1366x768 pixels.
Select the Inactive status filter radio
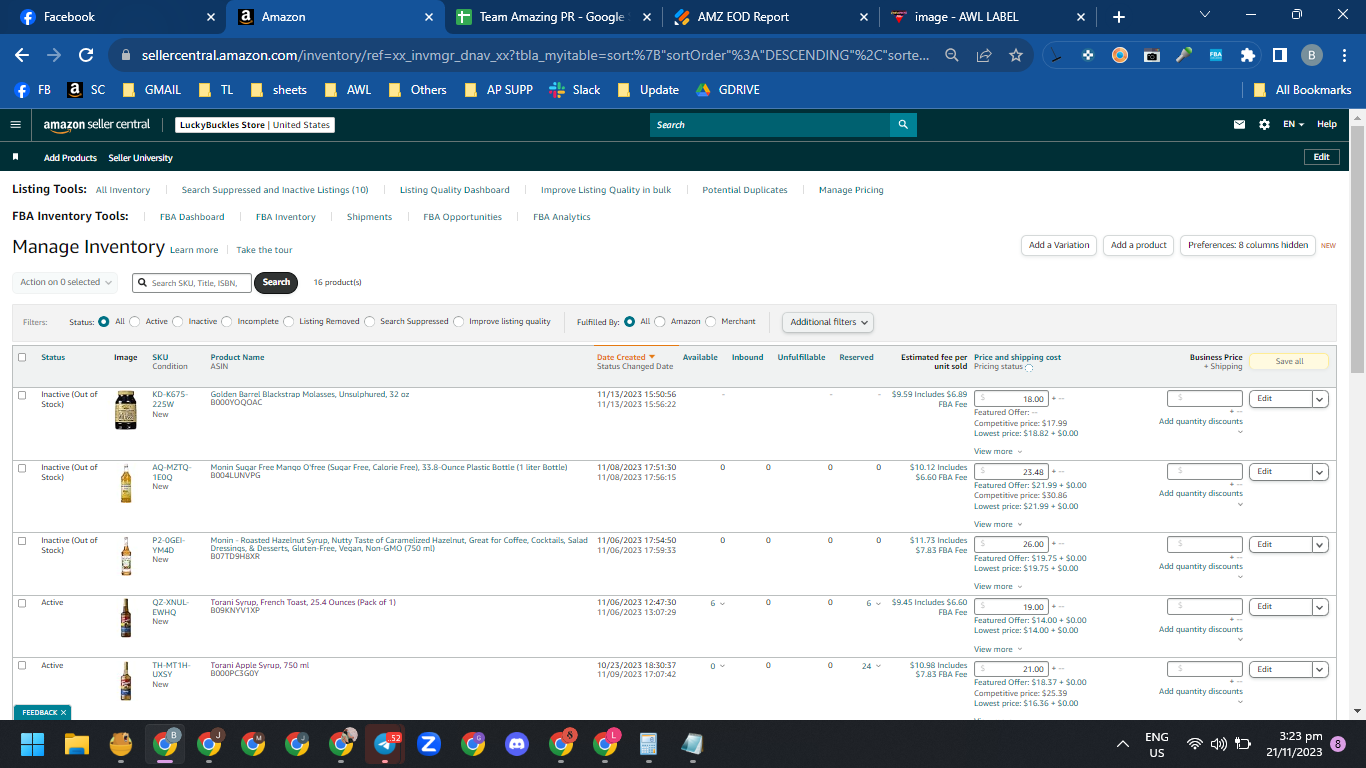tap(178, 322)
